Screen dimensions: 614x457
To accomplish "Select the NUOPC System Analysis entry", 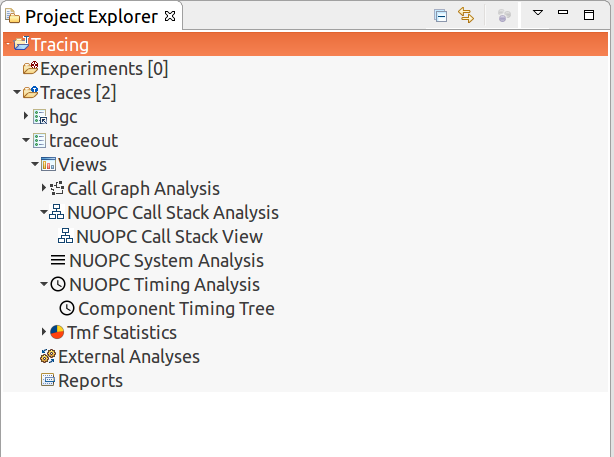I will [166, 261].
